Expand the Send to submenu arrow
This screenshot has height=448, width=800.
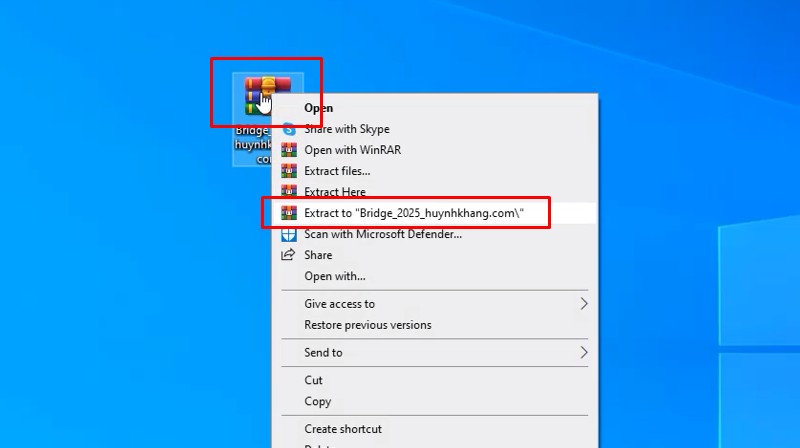[x=584, y=353]
